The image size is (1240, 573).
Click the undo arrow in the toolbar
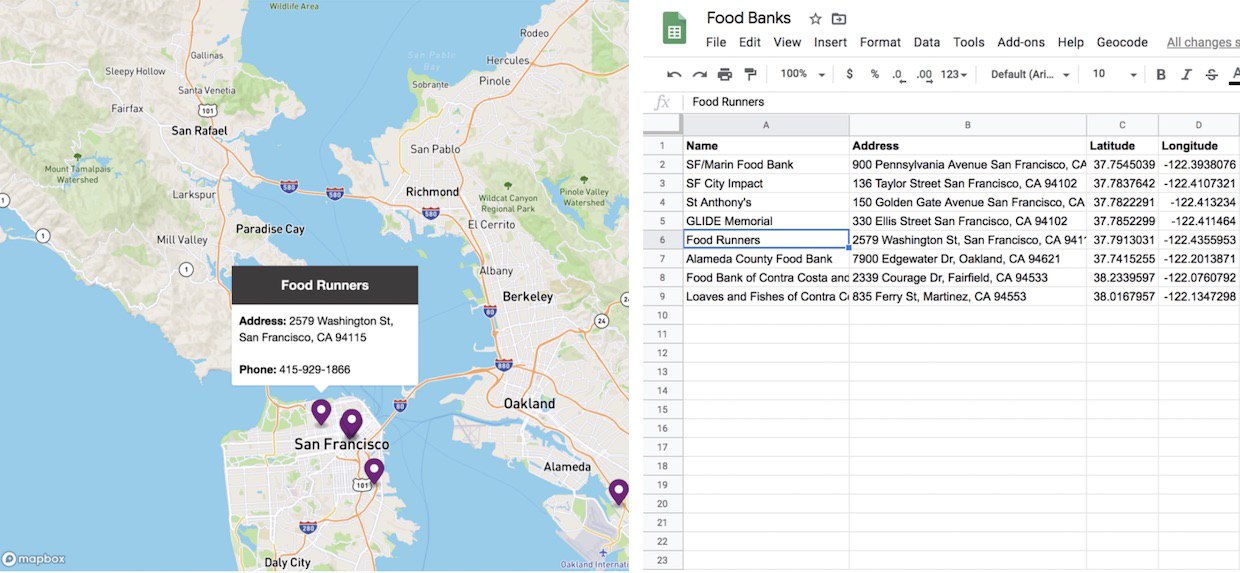tap(674, 75)
